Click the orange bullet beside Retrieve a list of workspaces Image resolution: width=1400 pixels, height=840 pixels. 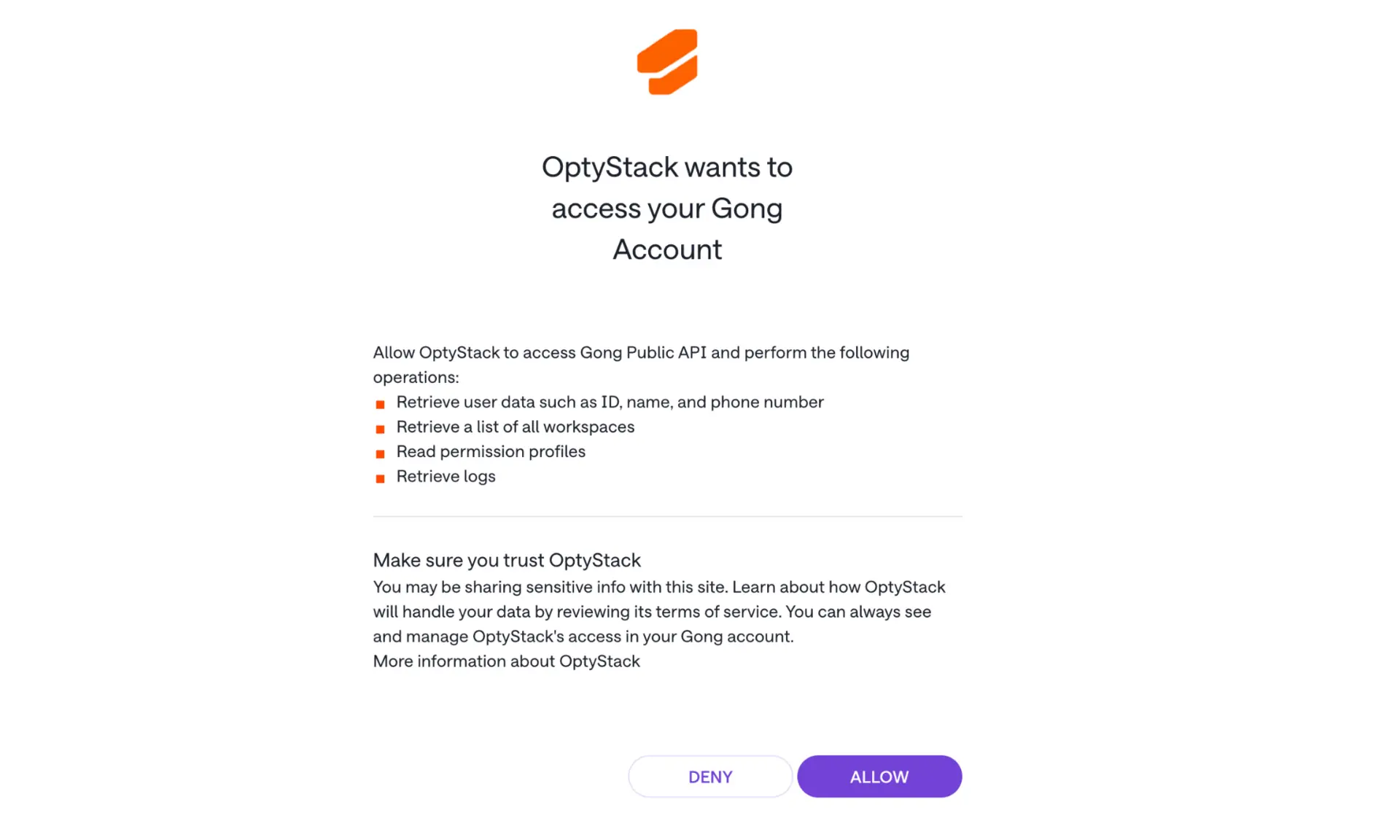(x=380, y=429)
